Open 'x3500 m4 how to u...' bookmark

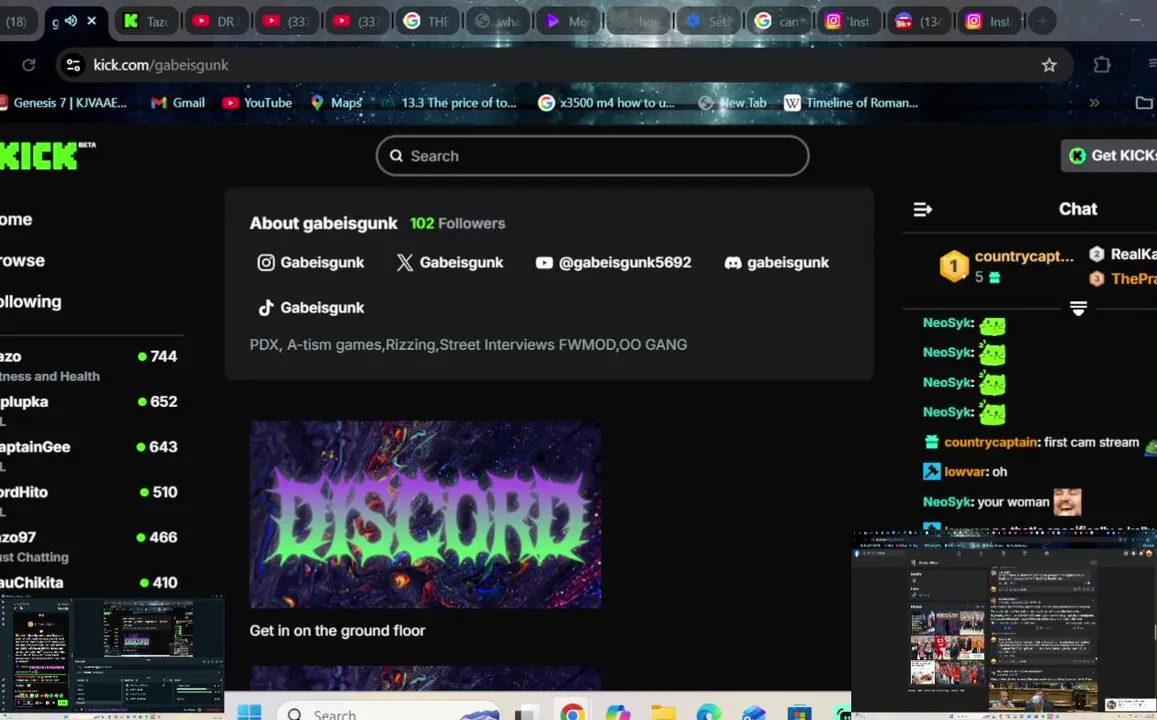[607, 103]
